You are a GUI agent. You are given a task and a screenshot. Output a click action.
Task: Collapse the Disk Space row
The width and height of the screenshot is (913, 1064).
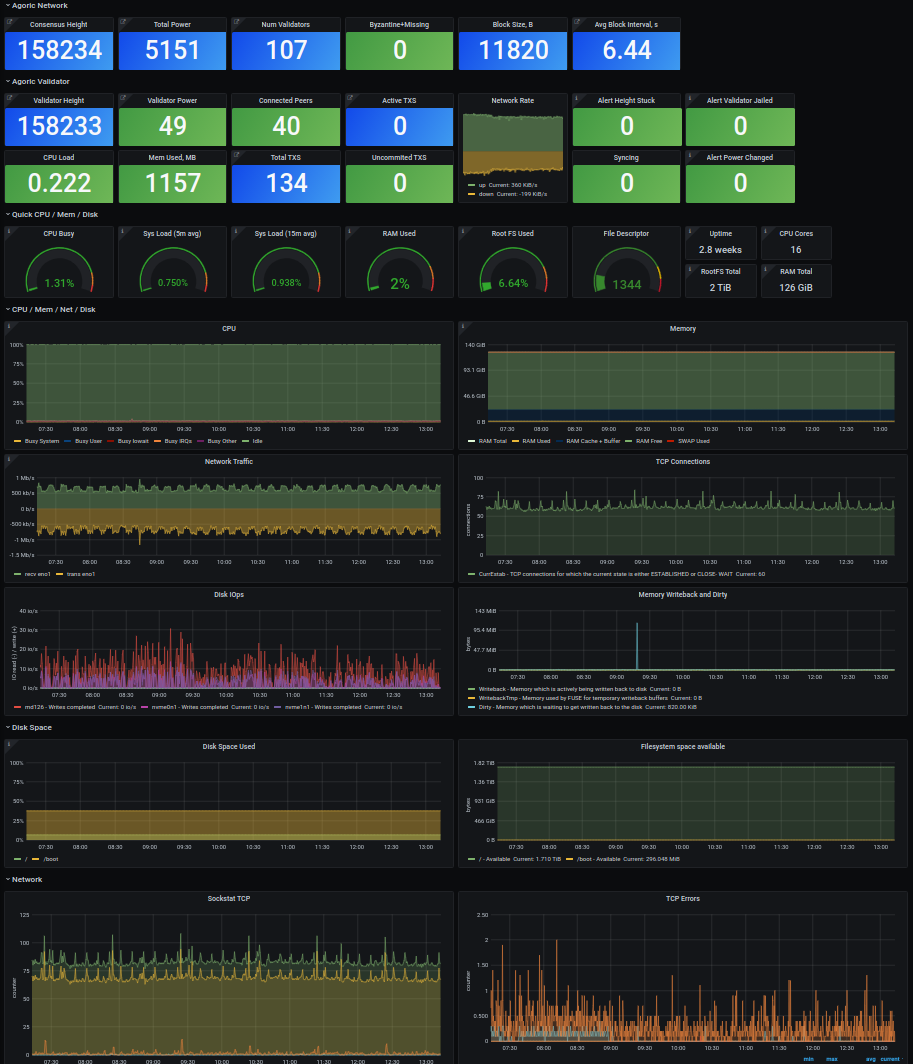coord(29,727)
